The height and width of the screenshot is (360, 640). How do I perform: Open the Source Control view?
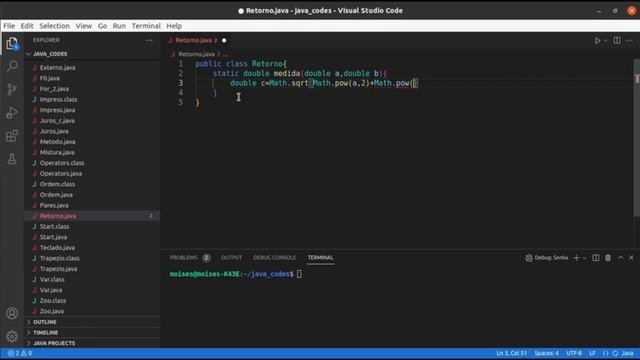[12, 89]
